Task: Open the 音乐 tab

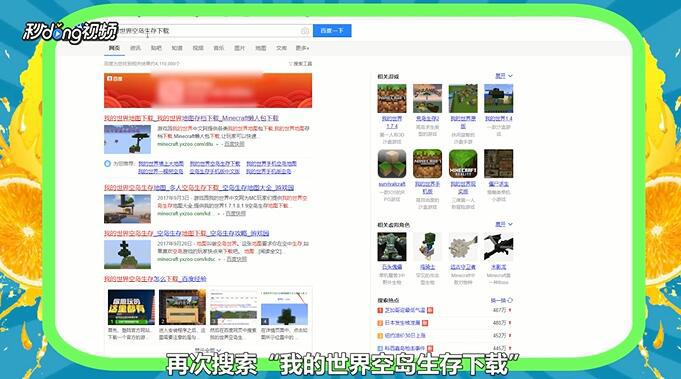Action: (219, 48)
